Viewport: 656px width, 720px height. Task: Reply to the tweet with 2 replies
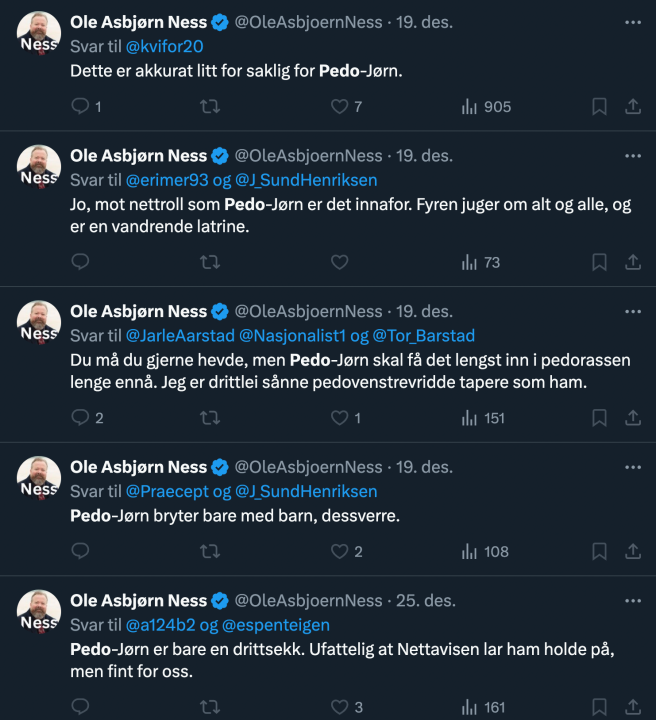(x=81, y=419)
